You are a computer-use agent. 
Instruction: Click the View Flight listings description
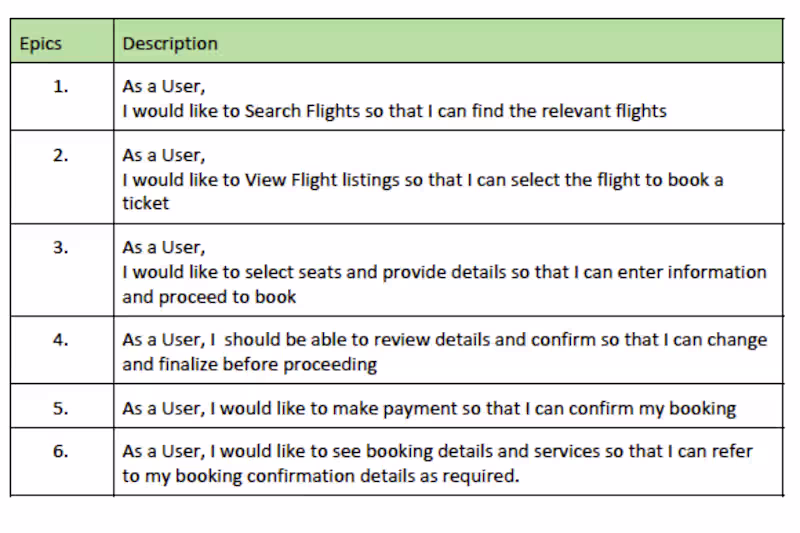pos(422,180)
